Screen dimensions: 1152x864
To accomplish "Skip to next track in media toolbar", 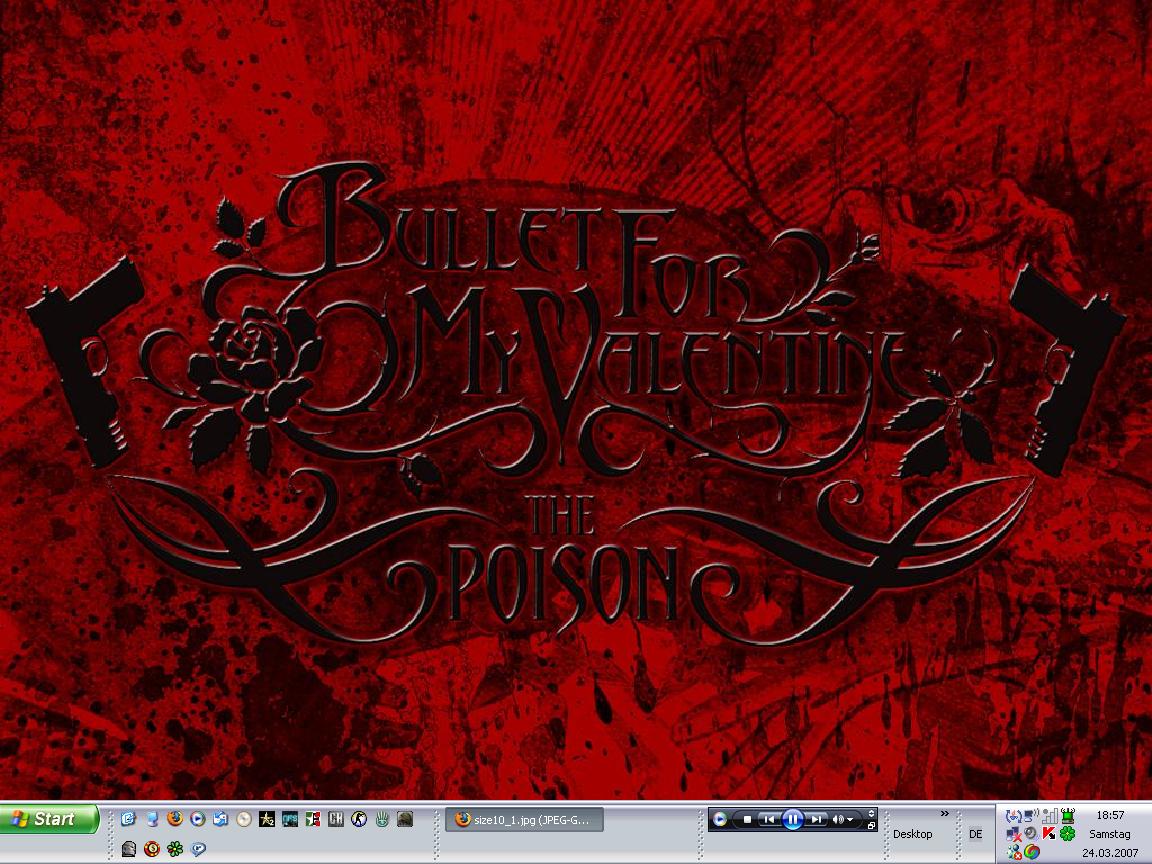I will click(817, 819).
